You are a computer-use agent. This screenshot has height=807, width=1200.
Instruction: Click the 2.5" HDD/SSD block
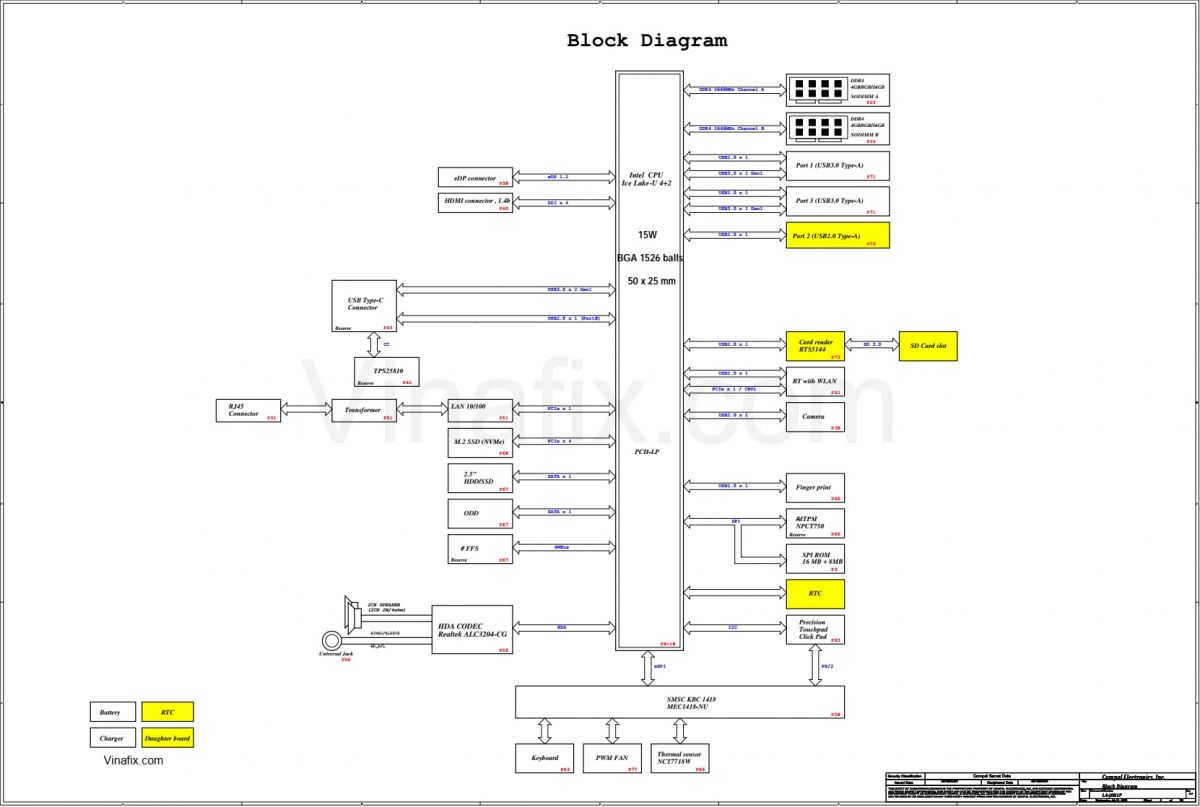coord(480,478)
